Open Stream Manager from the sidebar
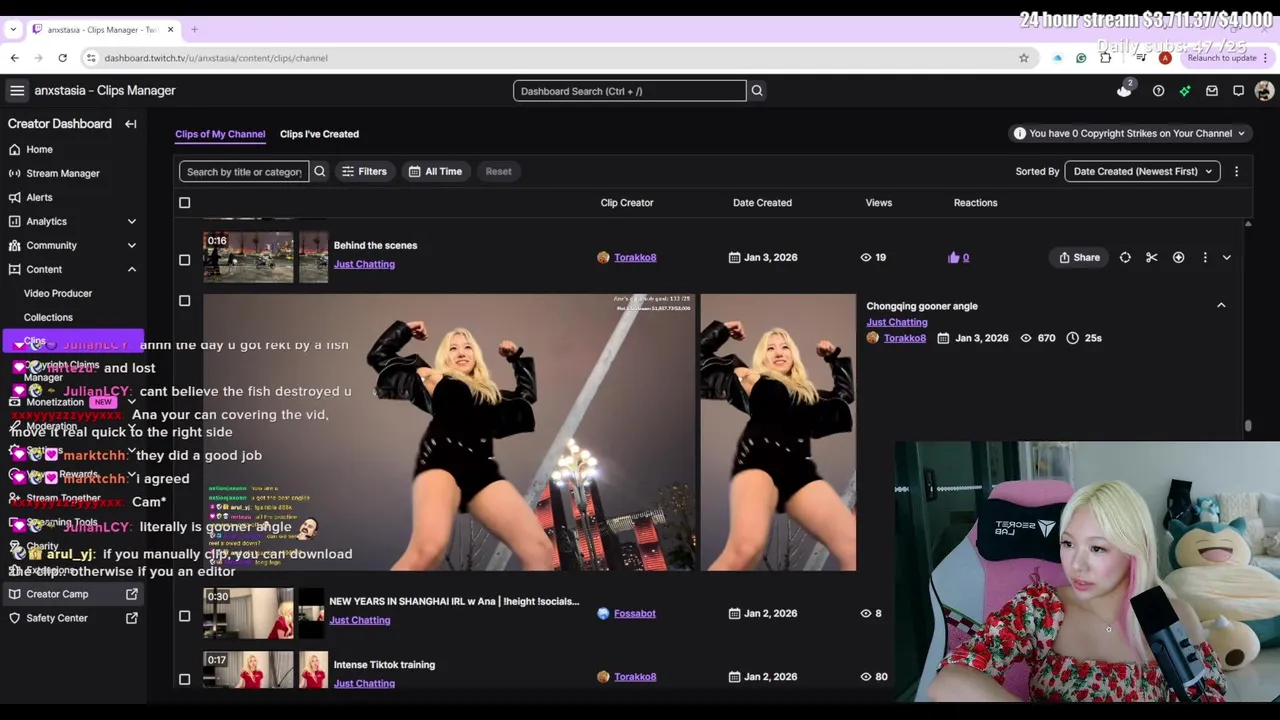This screenshot has width=1280, height=720. [x=62, y=173]
